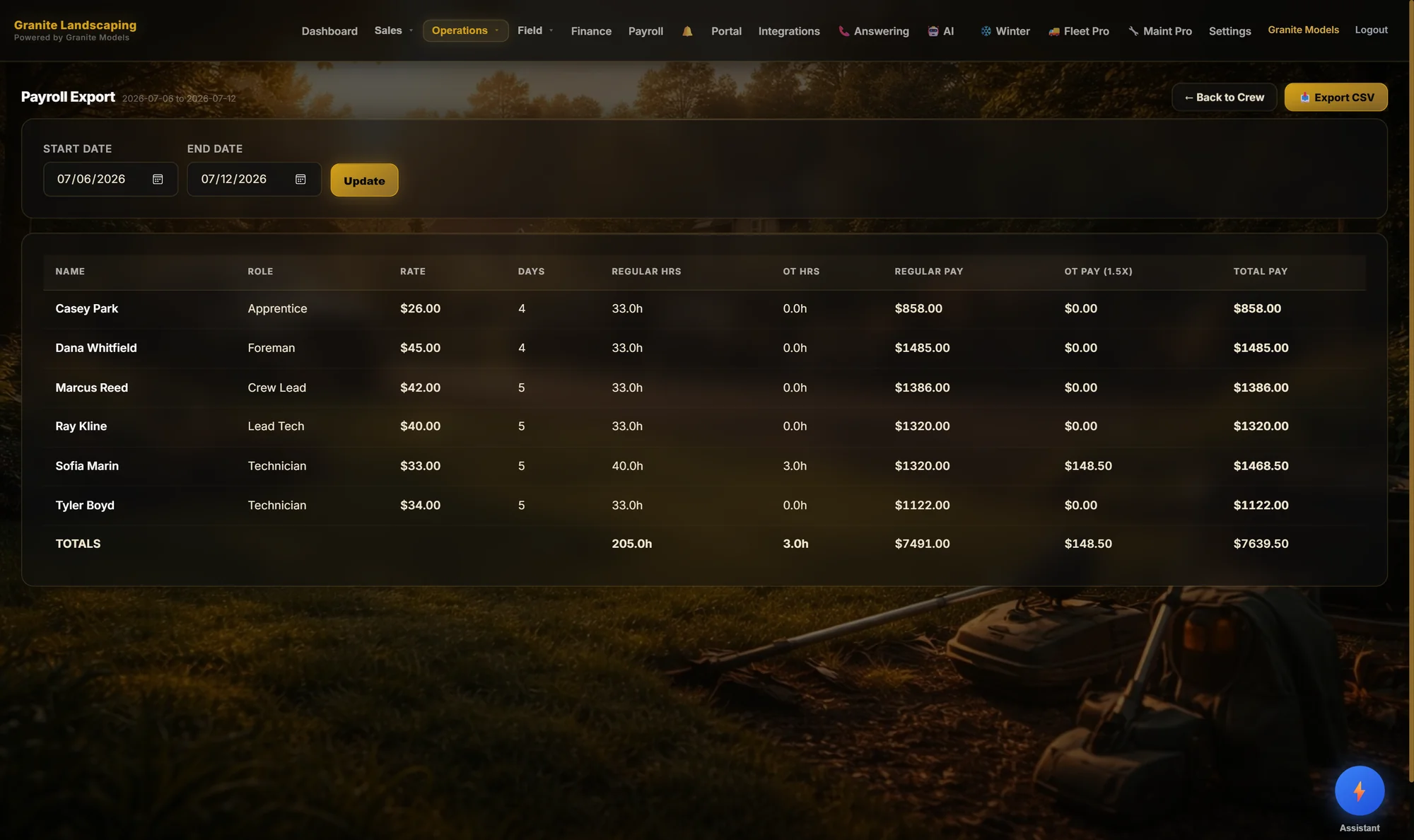Click the NAME column header
This screenshot has width=1414, height=840.
(x=70, y=272)
